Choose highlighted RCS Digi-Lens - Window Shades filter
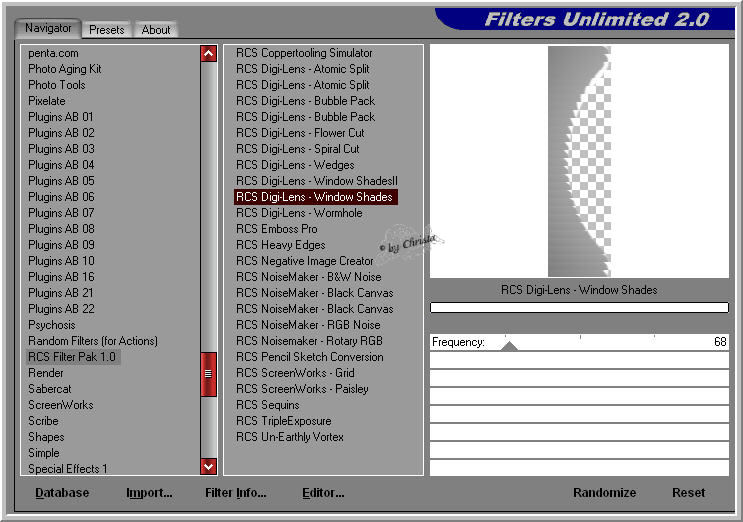Image resolution: width=743 pixels, height=522 pixels. [316, 197]
